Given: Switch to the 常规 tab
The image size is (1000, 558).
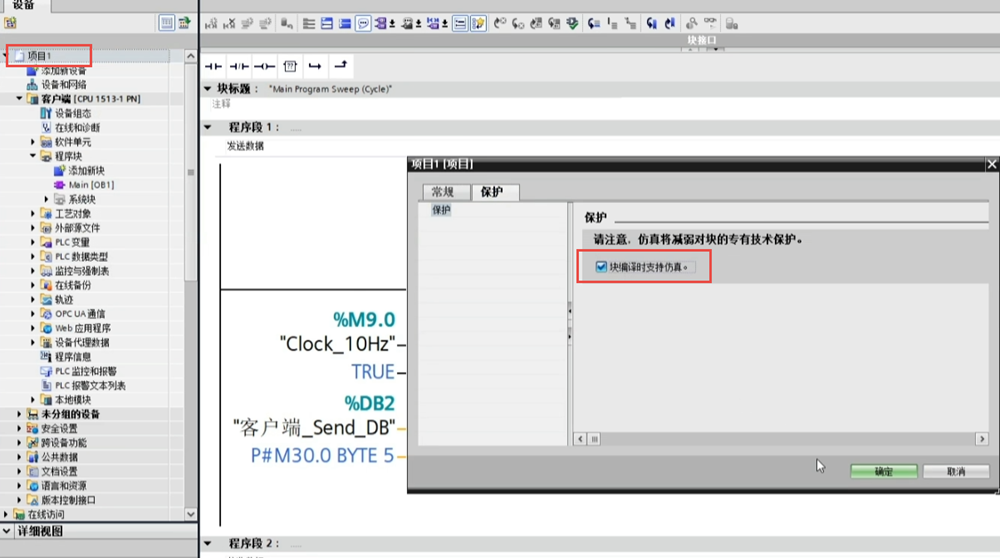Looking at the screenshot, I should pyautogui.click(x=442, y=192).
